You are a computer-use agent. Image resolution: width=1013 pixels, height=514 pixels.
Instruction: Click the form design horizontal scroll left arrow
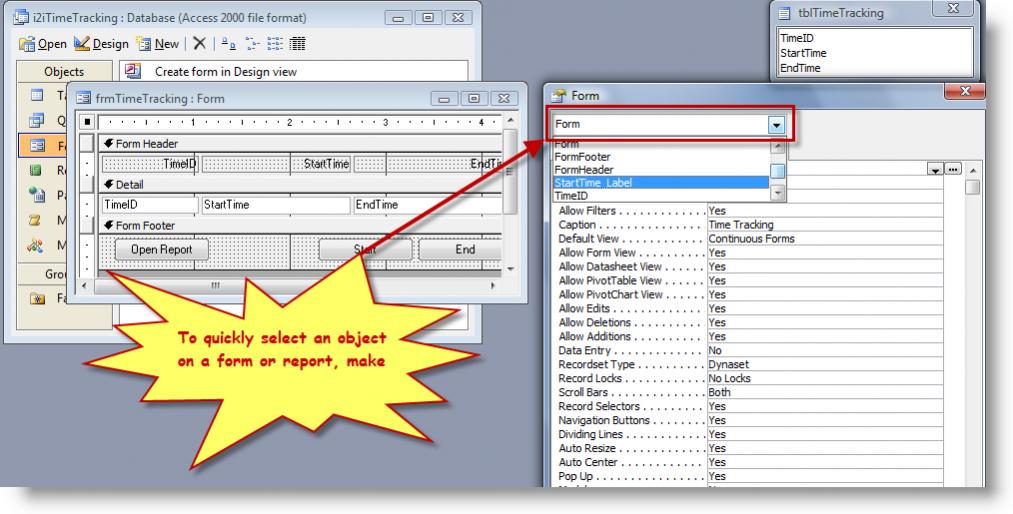[85, 285]
